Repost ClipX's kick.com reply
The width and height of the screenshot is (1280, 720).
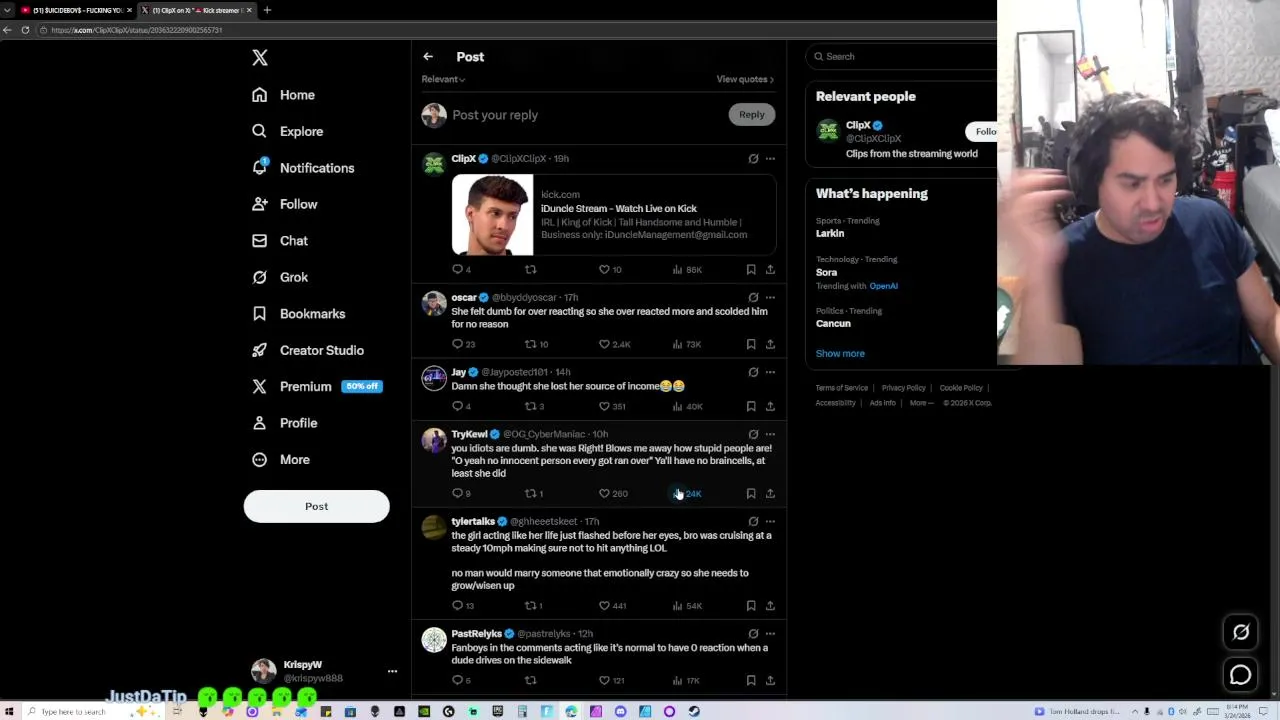(530, 270)
